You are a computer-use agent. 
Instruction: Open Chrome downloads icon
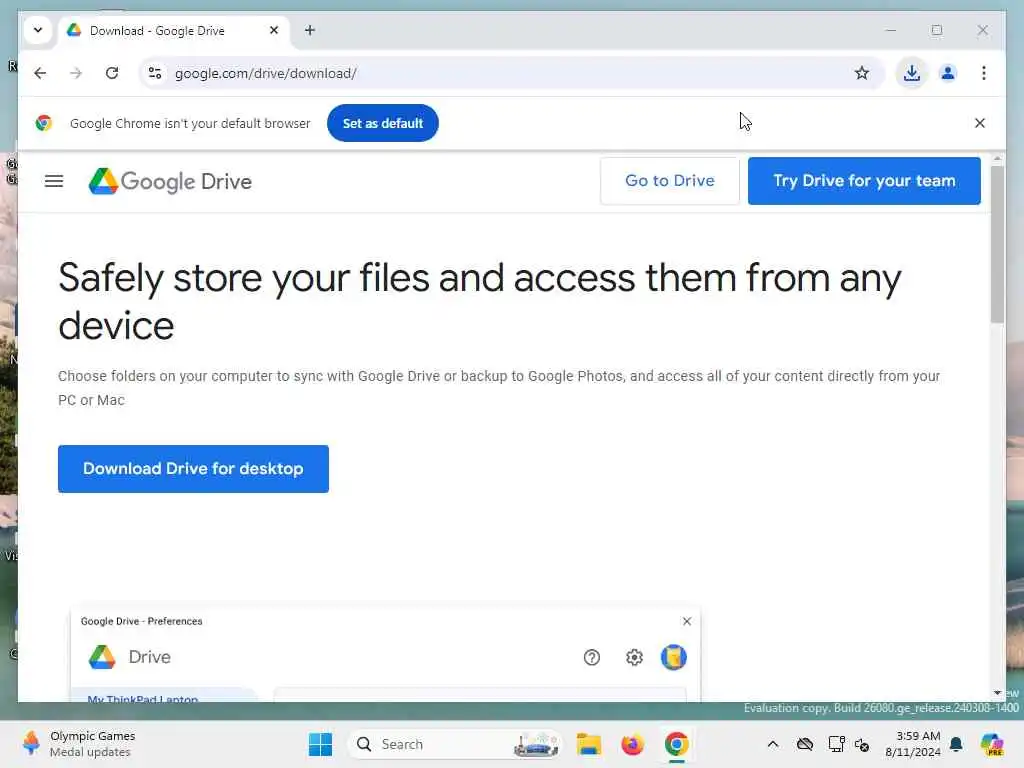pyautogui.click(x=912, y=73)
